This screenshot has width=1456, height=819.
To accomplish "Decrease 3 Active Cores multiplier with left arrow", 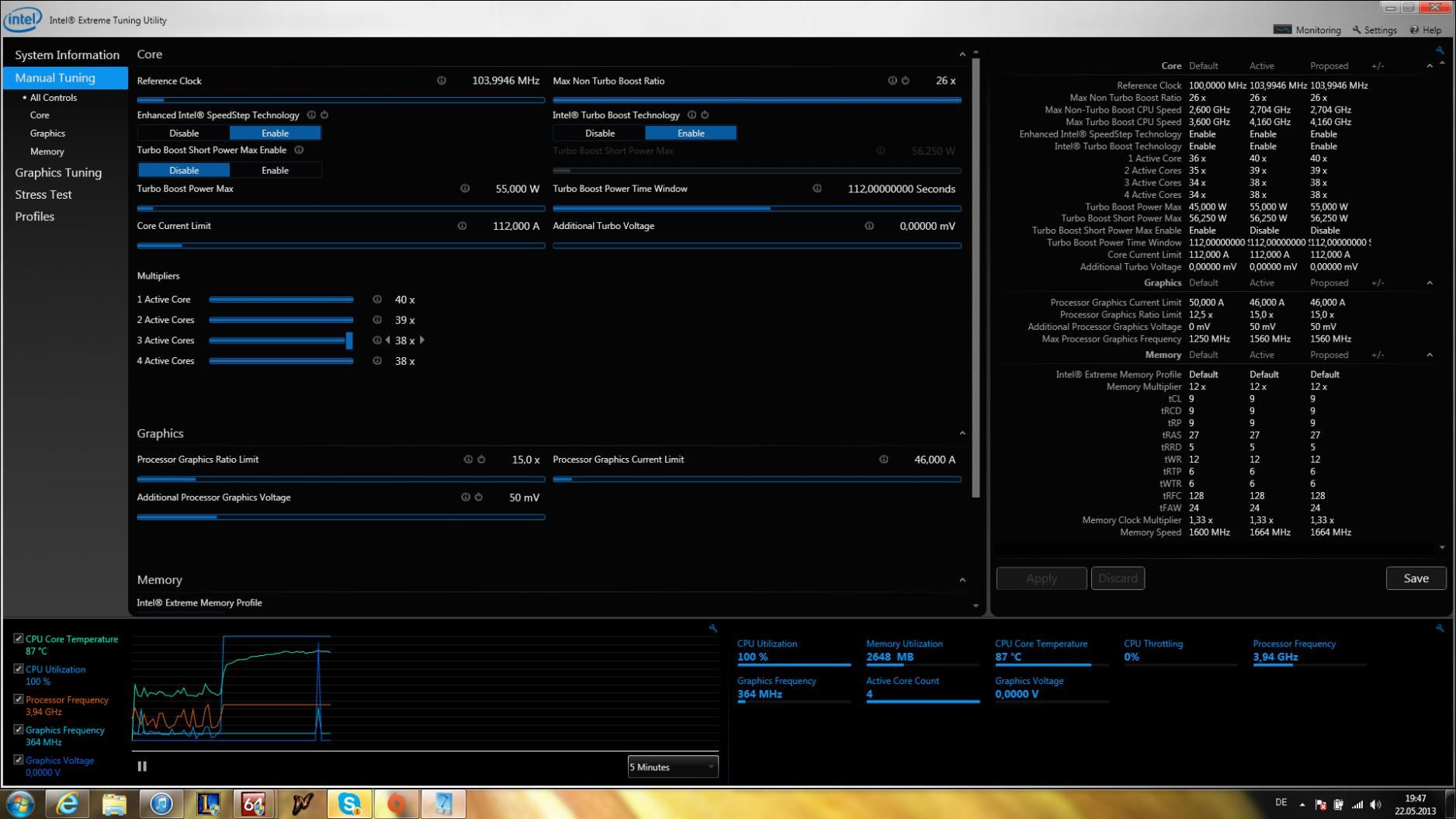I will coord(387,340).
